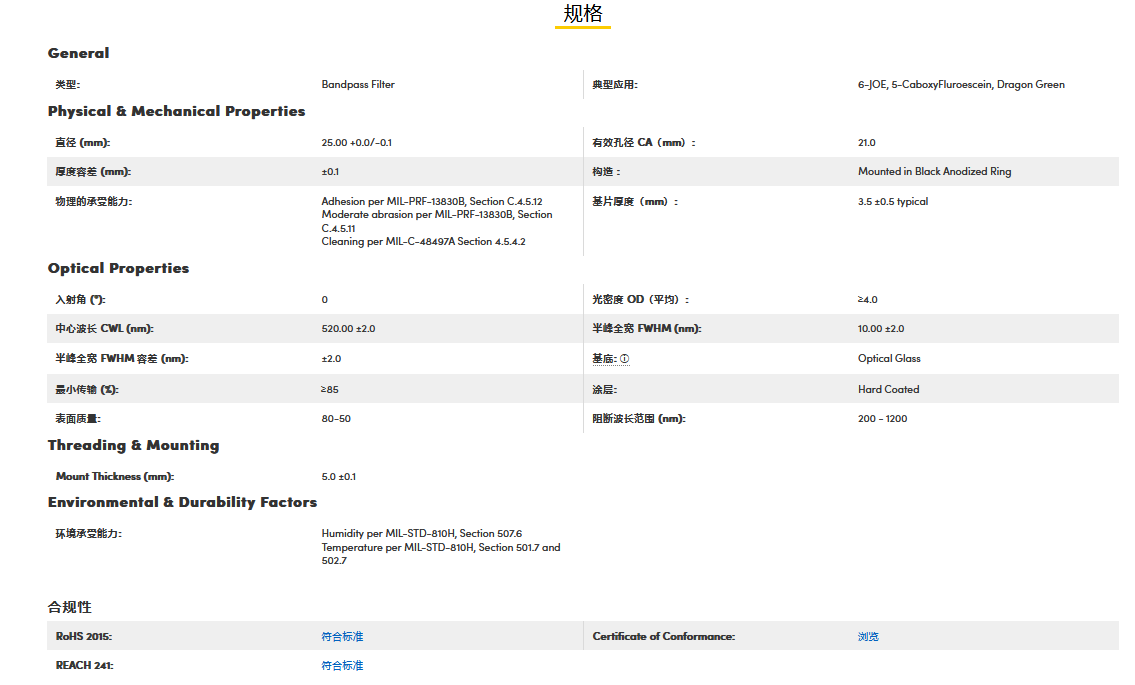This screenshot has height=685, width=1135.
Task: Click the Environmental & Durability Factors heading
Action: (182, 502)
